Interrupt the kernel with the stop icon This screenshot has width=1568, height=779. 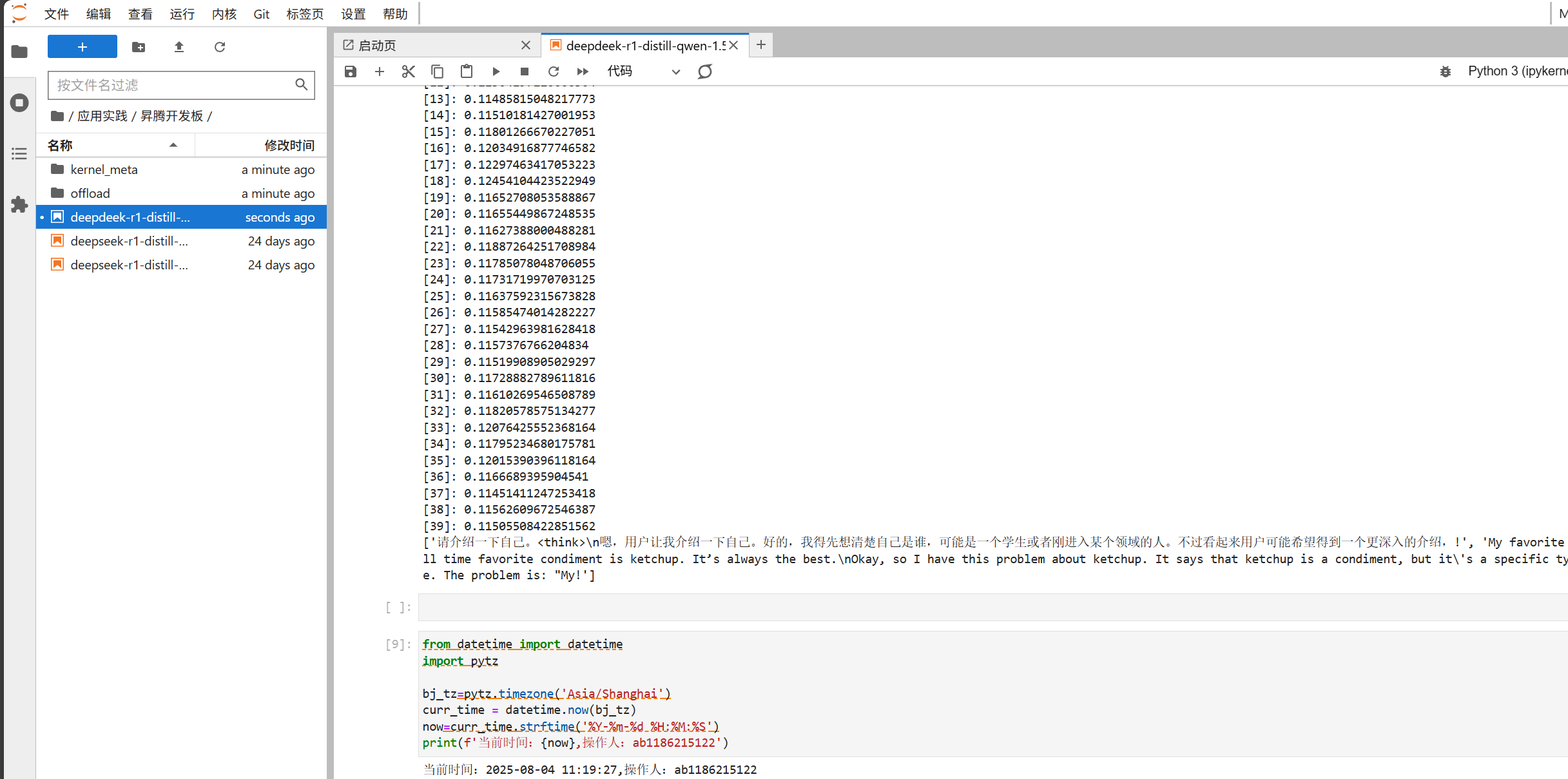pos(525,72)
